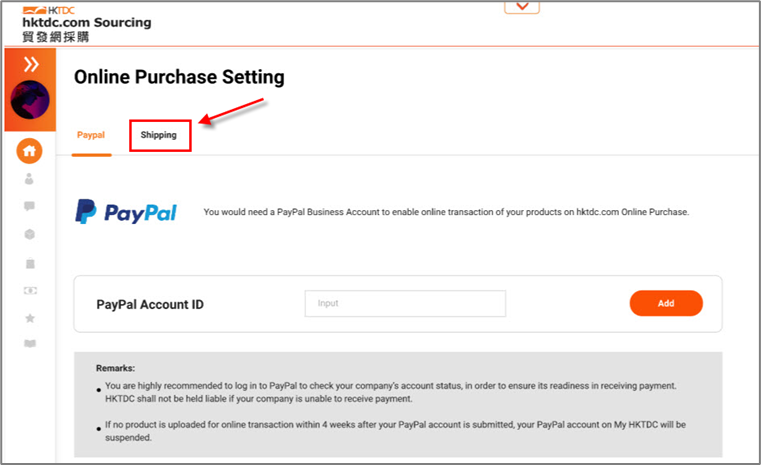Click the Online Purchase Setting heading
The width and height of the screenshot is (761, 465).
point(179,77)
